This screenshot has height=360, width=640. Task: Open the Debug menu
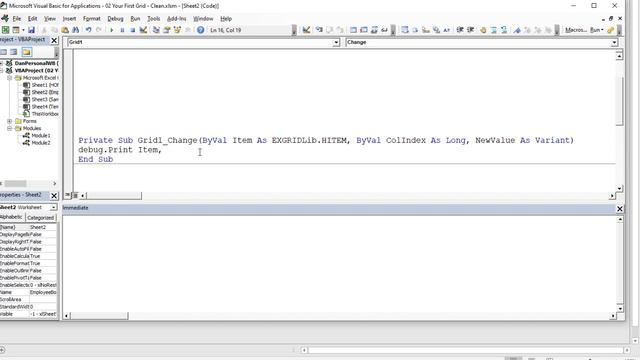(x=115, y=18)
